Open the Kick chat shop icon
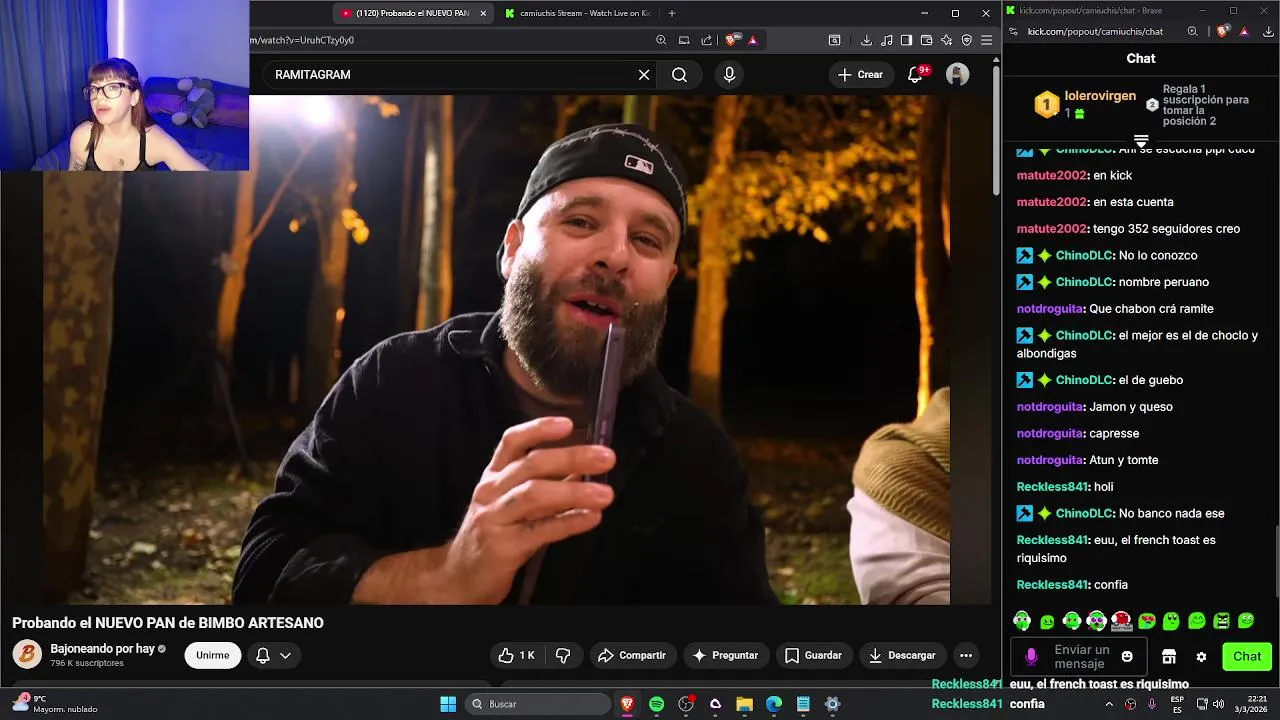 1168,657
